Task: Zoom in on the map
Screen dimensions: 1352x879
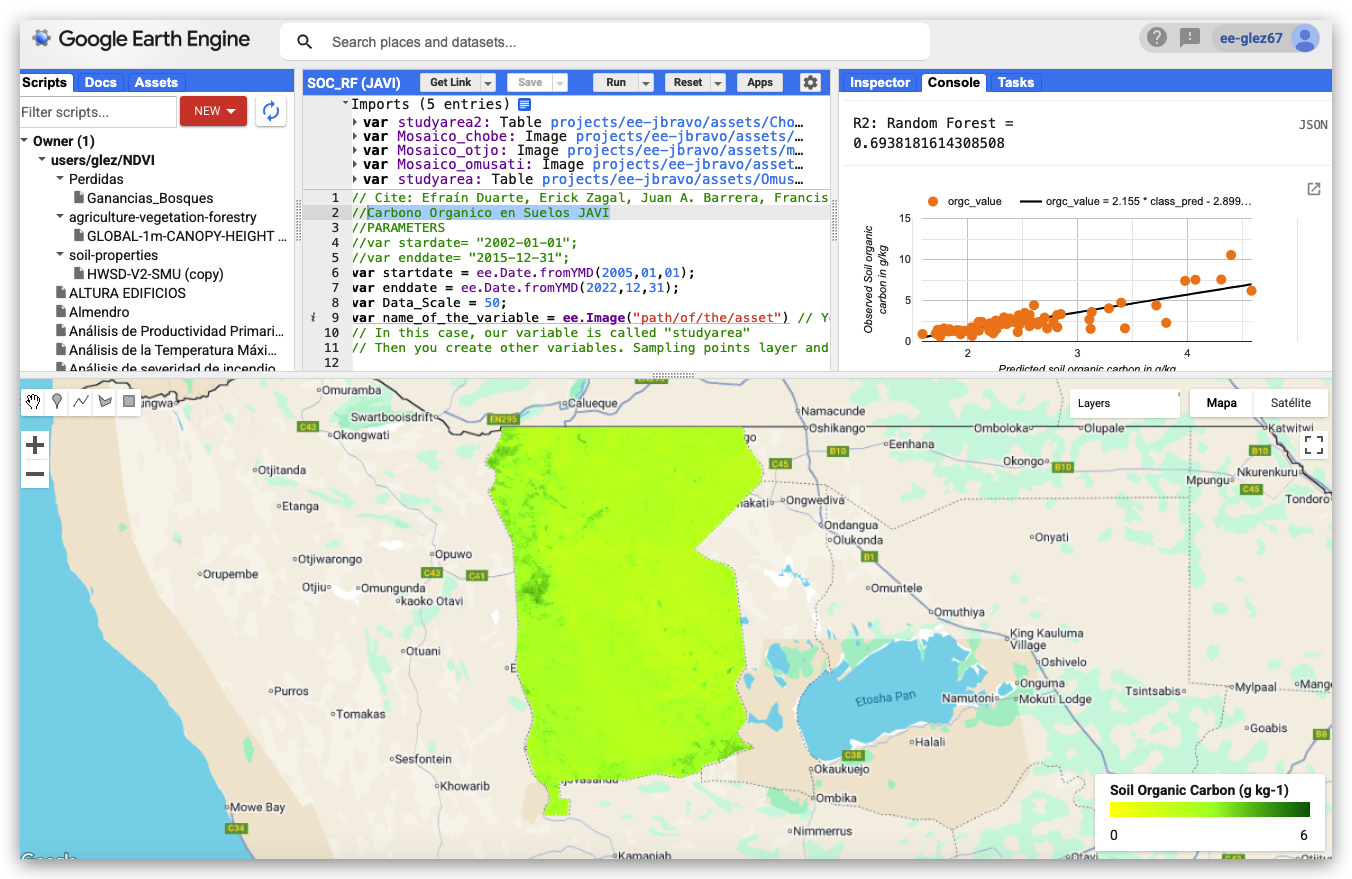Action: 35,445
